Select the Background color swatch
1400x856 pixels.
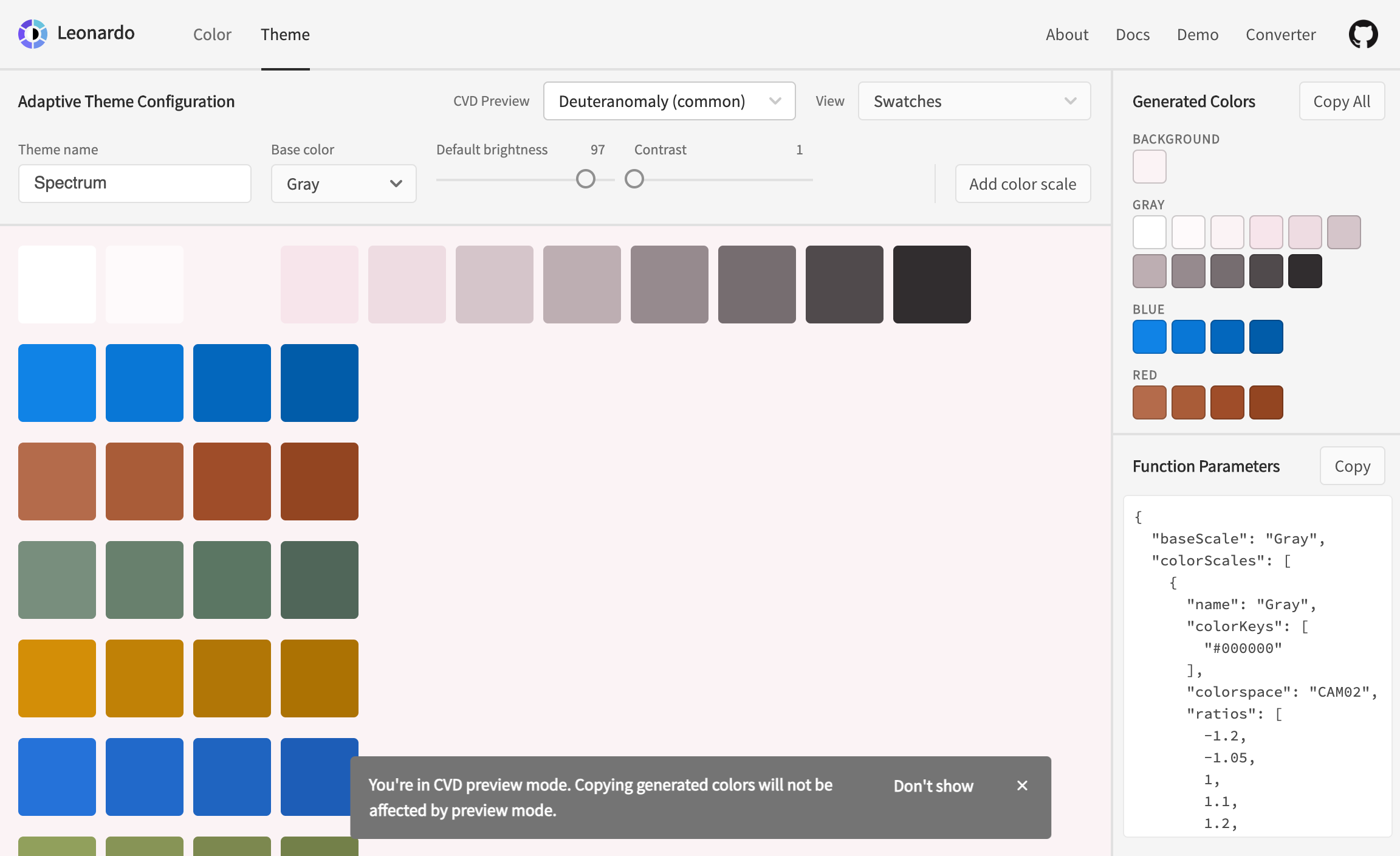pyautogui.click(x=1149, y=167)
